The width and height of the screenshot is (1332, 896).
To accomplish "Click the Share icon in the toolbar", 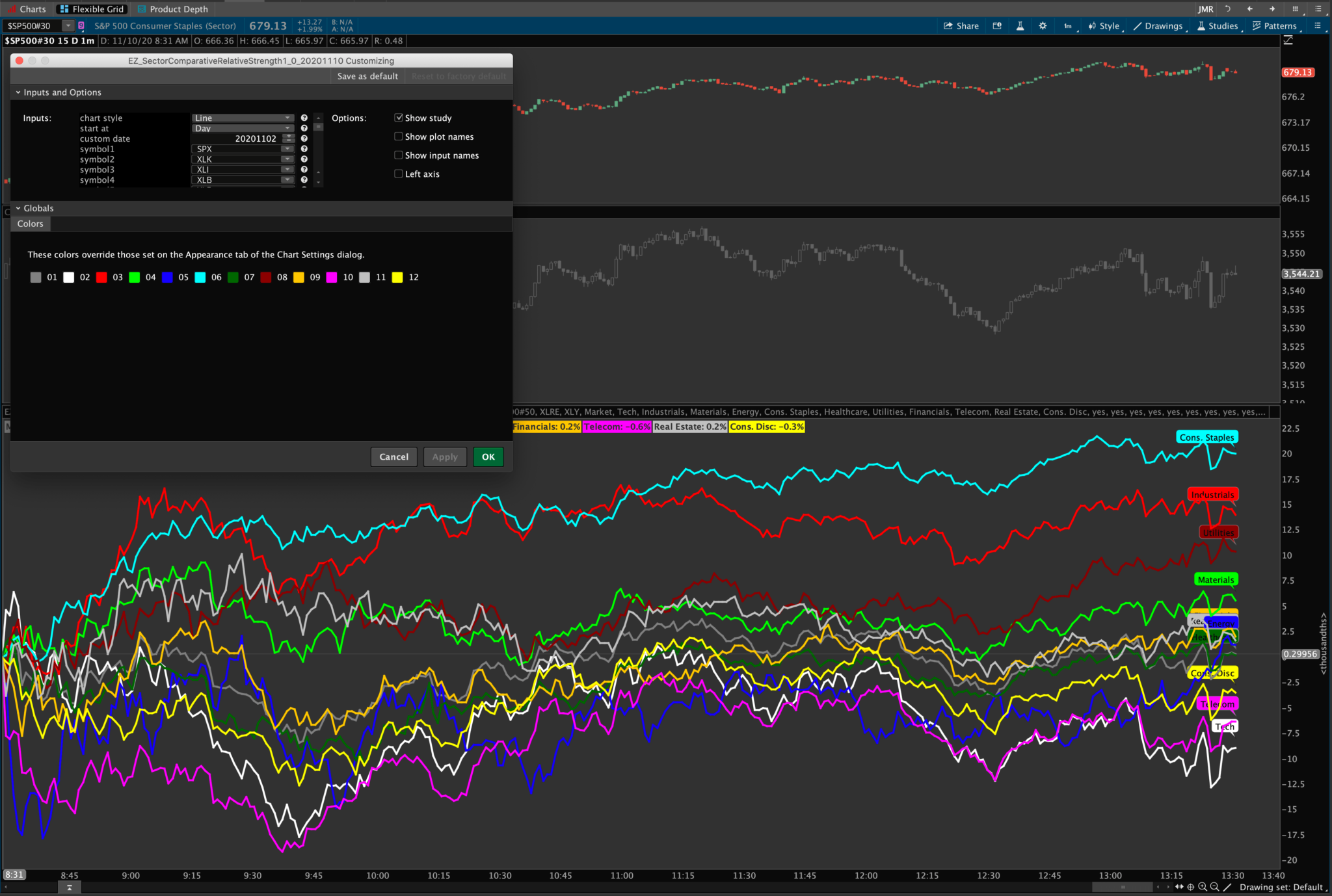I will (x=961, y=26).
